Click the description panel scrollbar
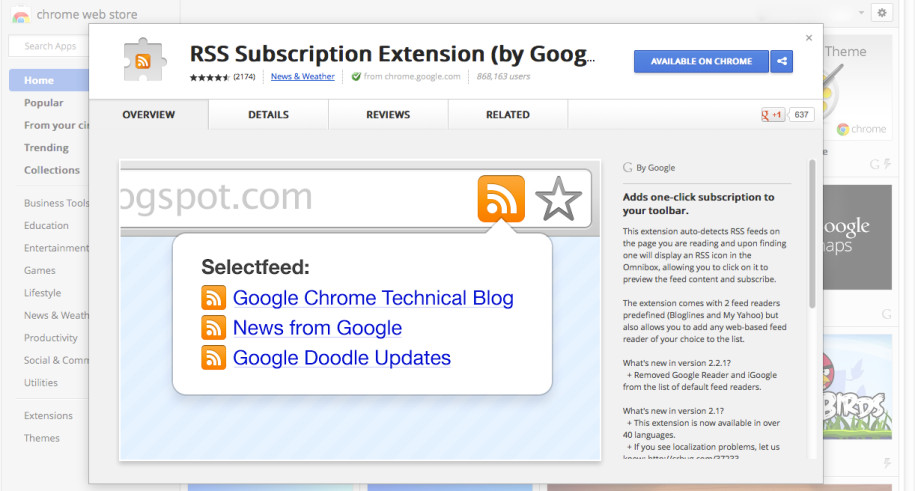This screenshot has width=915, height=491. tap(812, 230)
